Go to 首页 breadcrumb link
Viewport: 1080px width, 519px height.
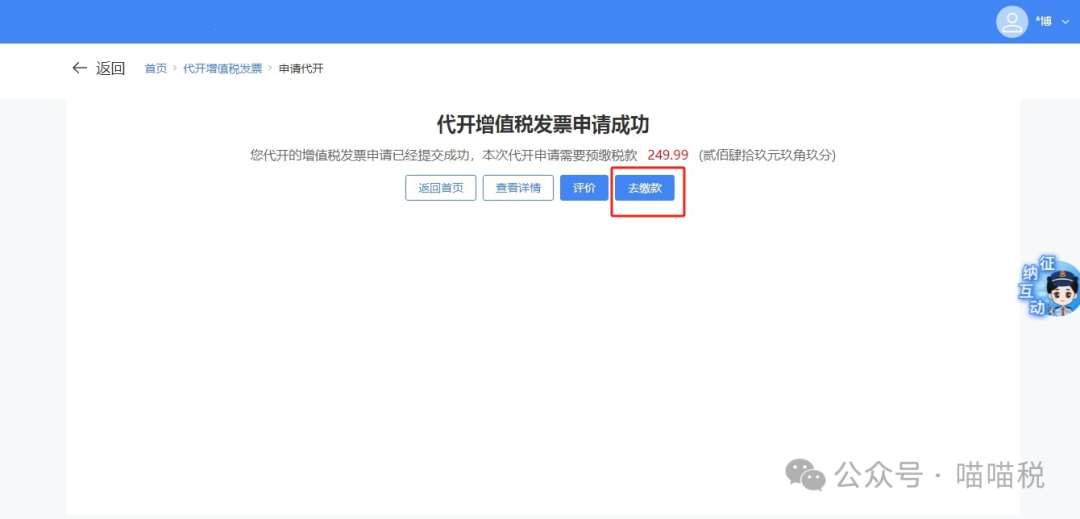[156, 68]
